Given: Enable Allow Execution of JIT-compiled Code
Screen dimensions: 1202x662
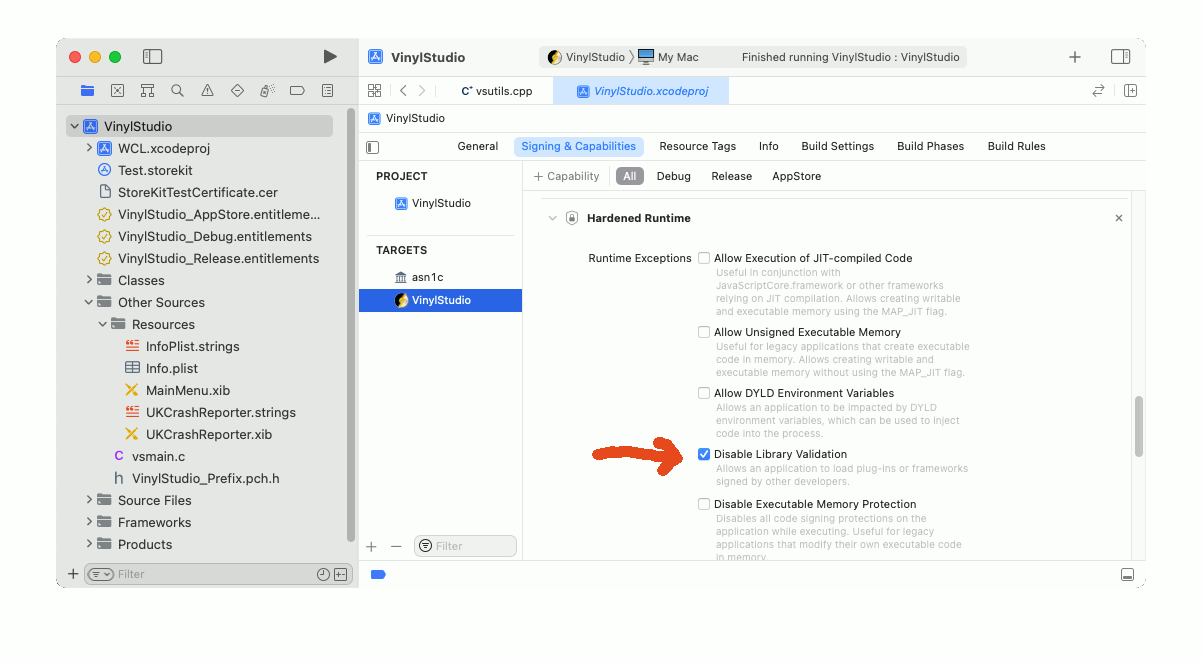Looking at the screenshot, I should coord(704,258).
